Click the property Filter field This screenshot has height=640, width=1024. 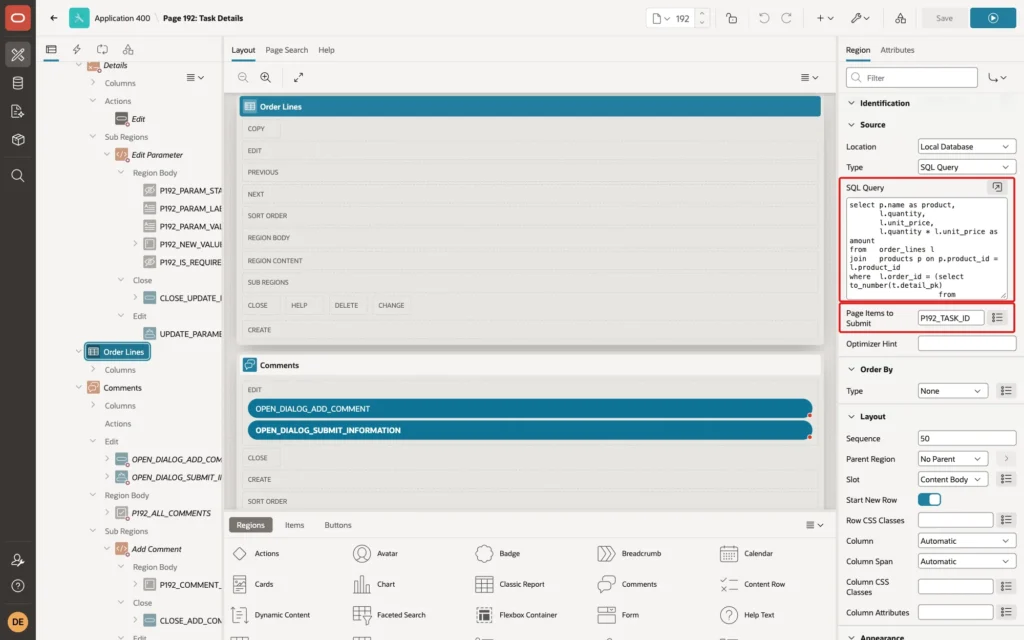(x=912, y=78)
